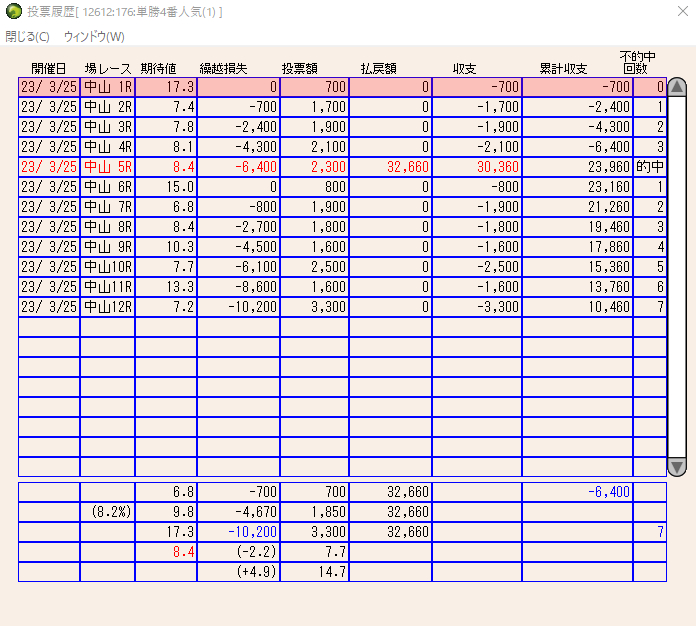Open the 閉じる(C) menu

click(x=28, y=36)
